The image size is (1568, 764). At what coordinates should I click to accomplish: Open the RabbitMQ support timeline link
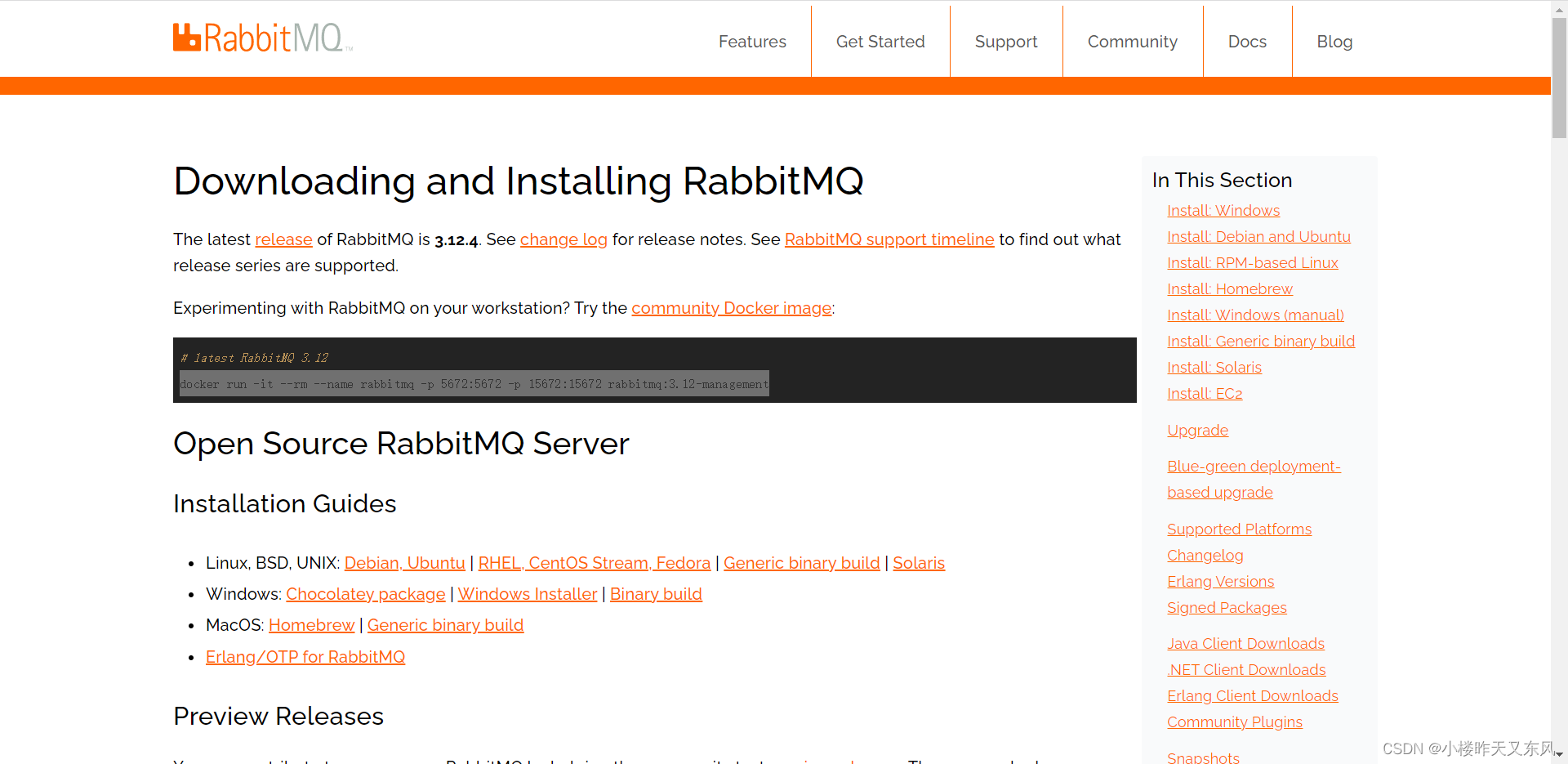[x=889, y=239]
